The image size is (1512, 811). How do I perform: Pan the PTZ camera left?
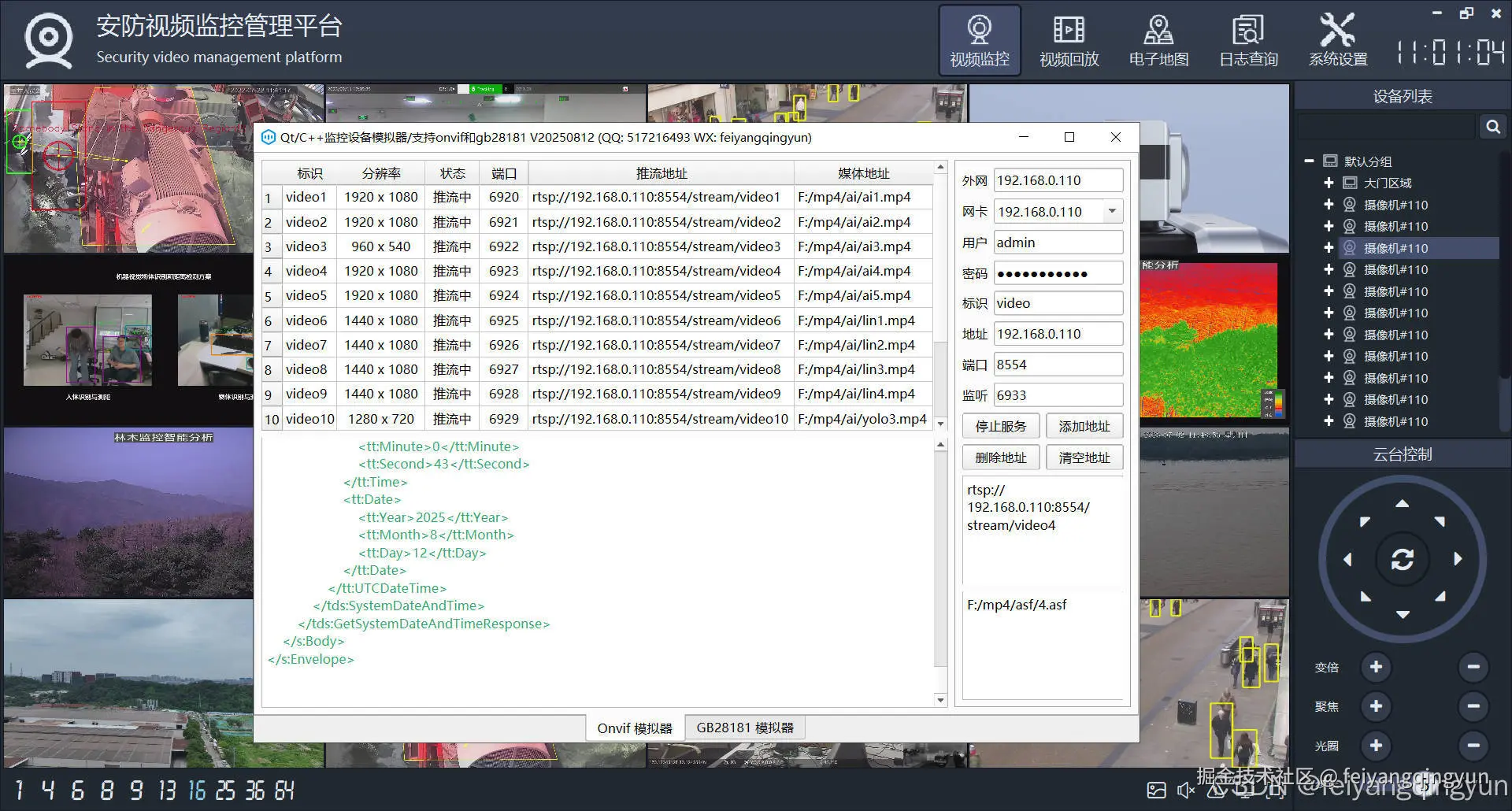coord(1347,559)
